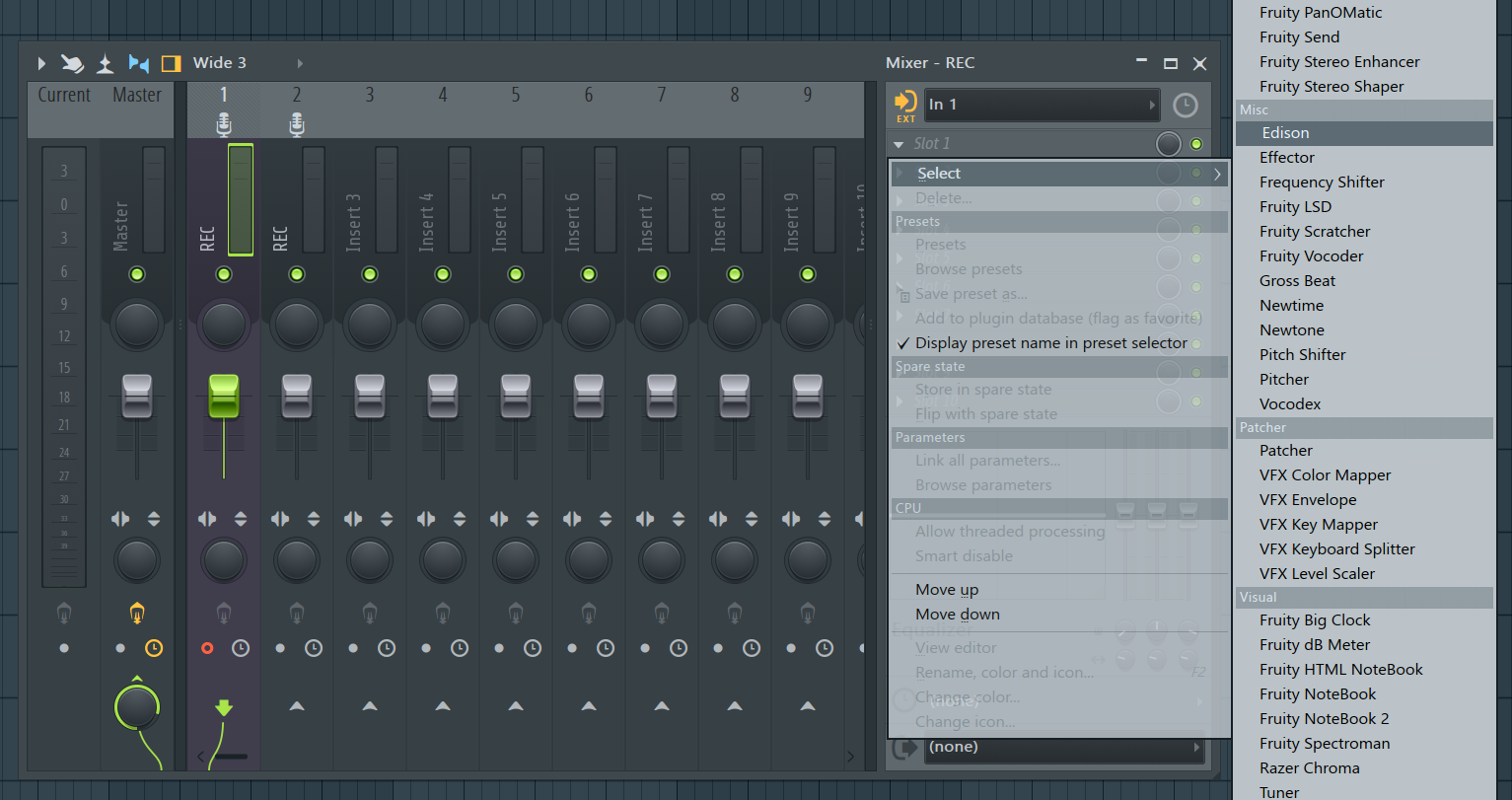Click the input latency clock icon
Image resolution: width=1512 pixels, height=800 pixels.
1186,105
